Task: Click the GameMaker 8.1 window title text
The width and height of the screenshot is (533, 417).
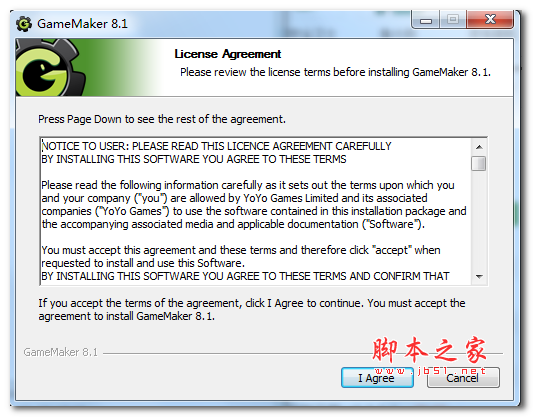Action: (82, 24)
